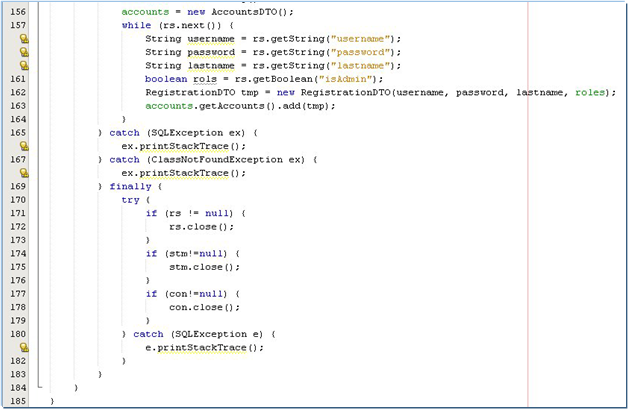Click the 'while' keyword on line 157
This screenshot has width=629, height=409.
(136, 25)
